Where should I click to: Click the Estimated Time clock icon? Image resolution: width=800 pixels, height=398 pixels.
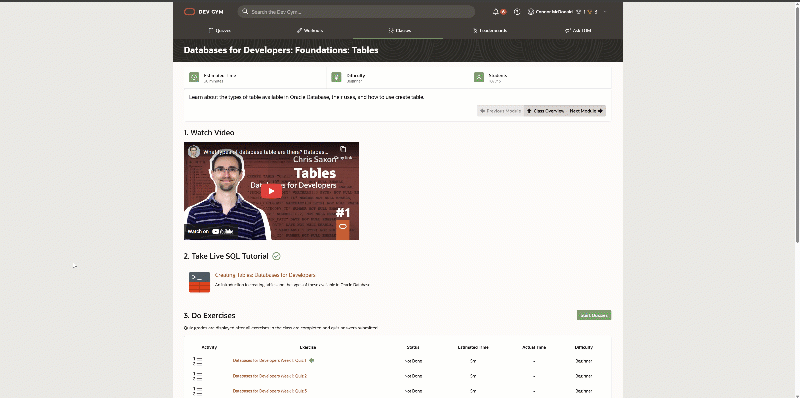pyautogui.click(x=194, y=77)
